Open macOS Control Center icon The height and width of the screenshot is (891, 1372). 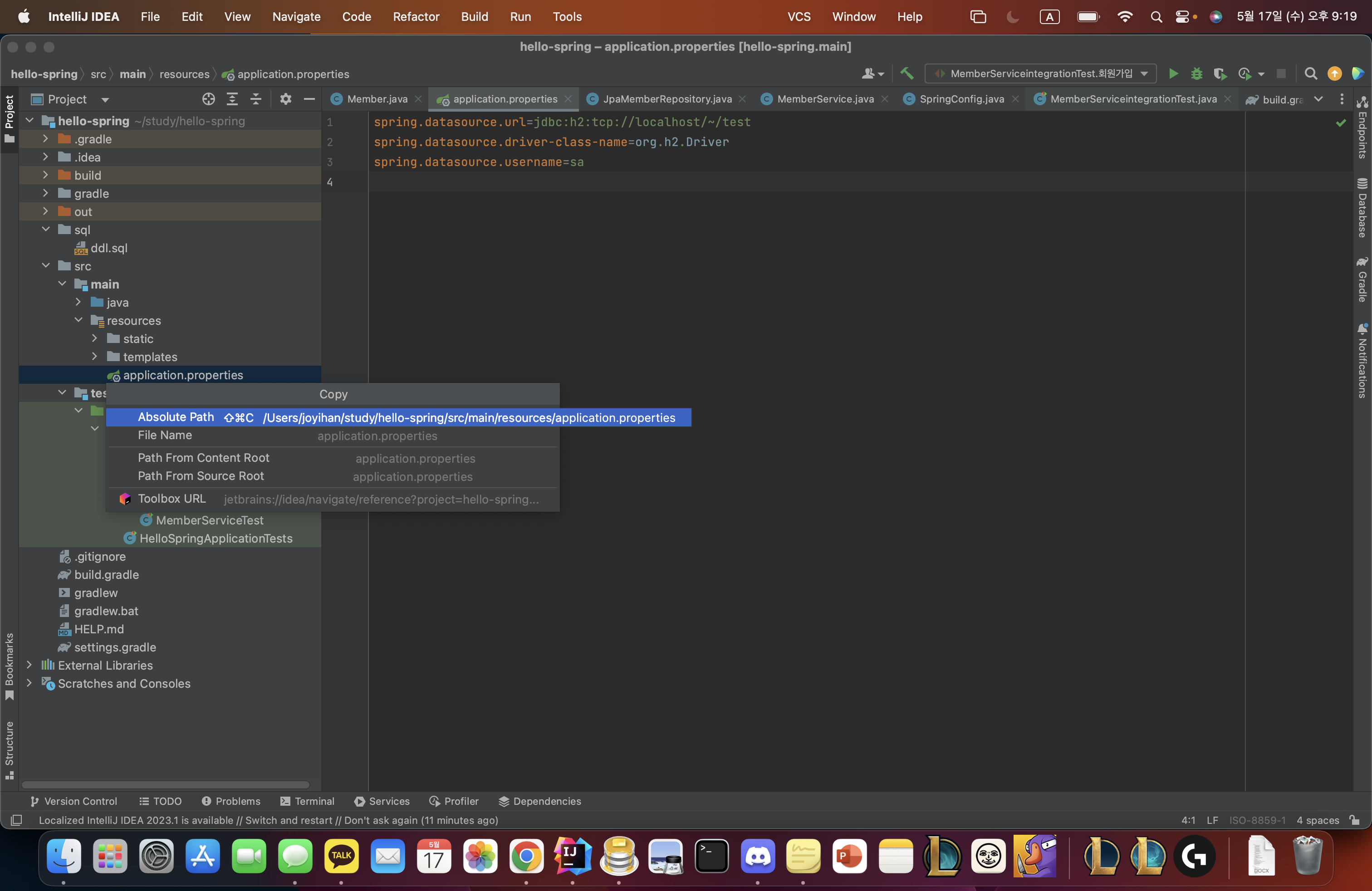1182,17
